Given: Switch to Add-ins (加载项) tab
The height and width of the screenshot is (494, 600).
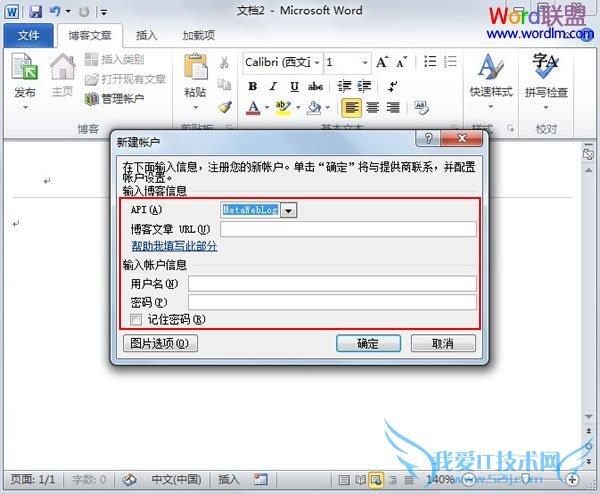Looking at the screenshot, I should point(199,36).
